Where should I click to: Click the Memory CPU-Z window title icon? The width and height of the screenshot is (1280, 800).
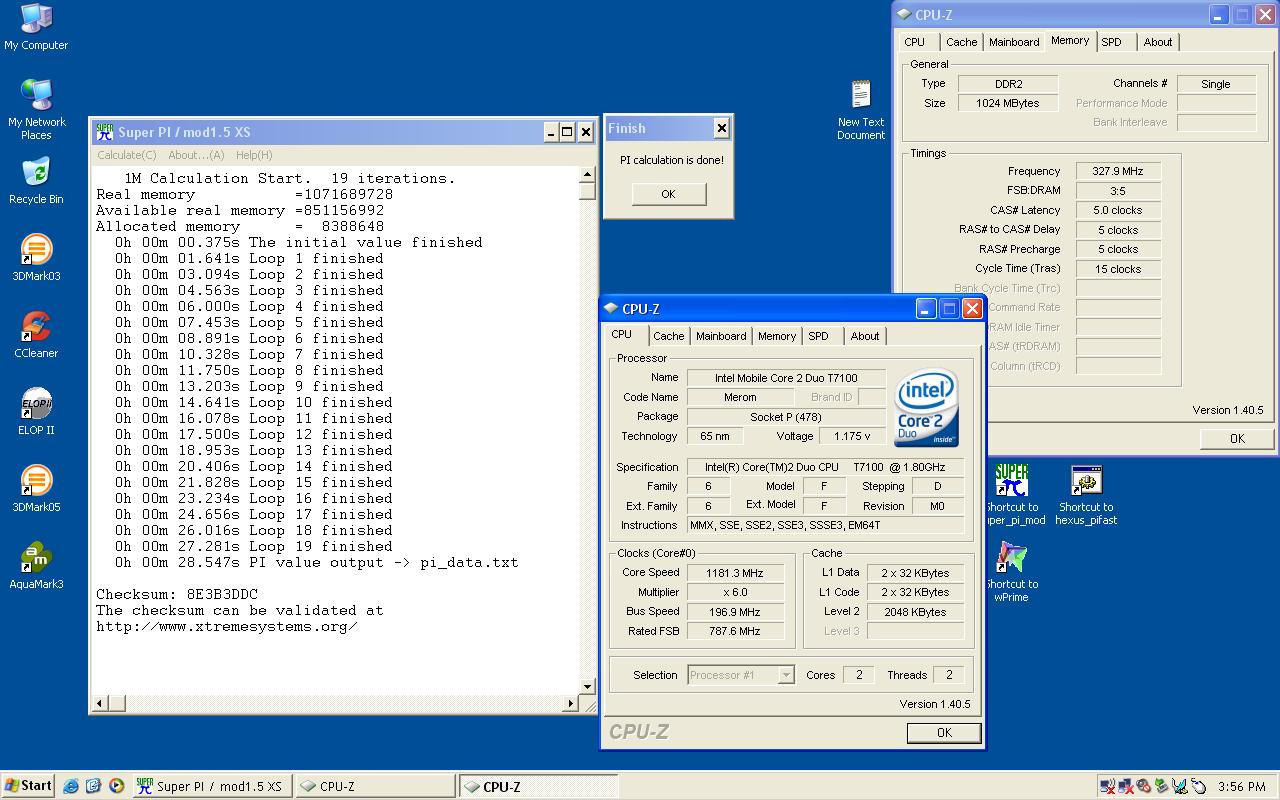tap(904, 15)
